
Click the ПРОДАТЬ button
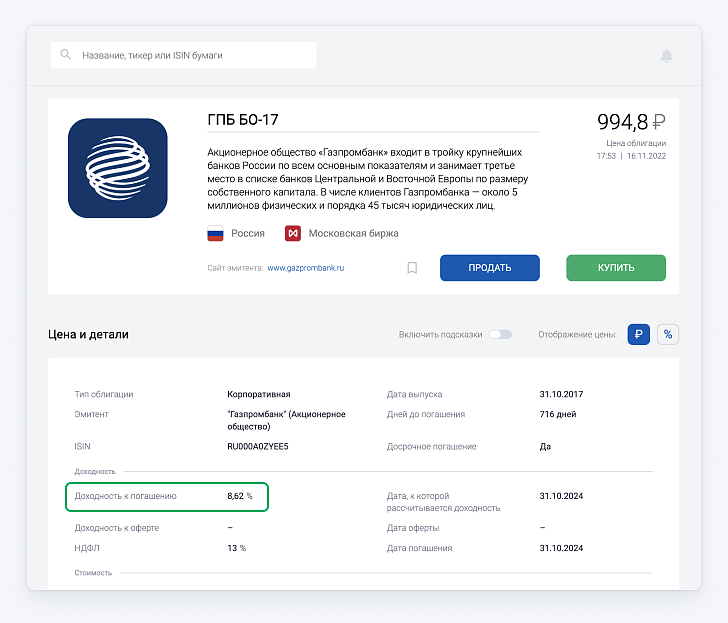(x=490, y=268)
